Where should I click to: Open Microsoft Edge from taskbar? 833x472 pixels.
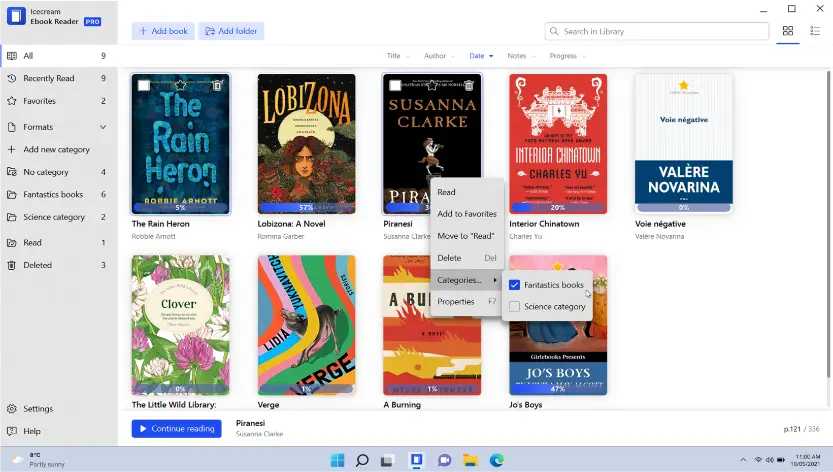click(x=497, y=460)
